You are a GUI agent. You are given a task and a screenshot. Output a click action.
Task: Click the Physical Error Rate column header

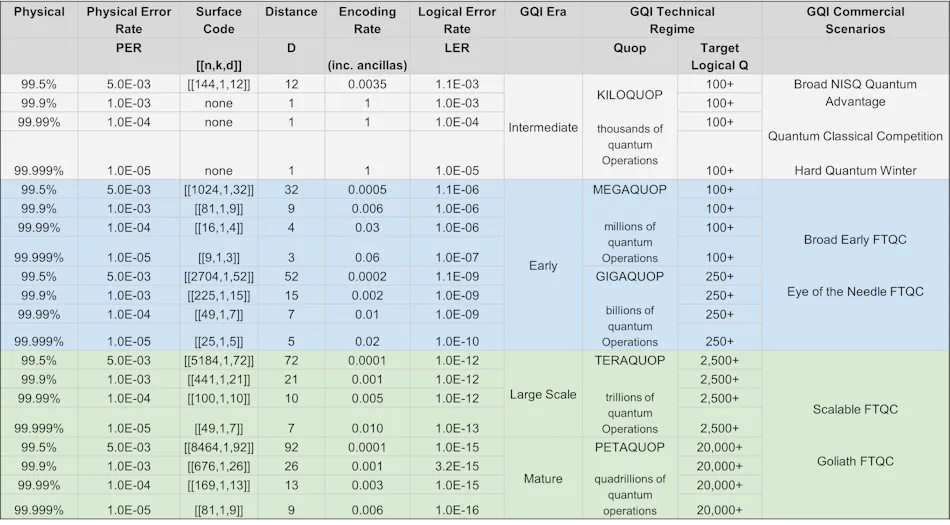[x=128, y=20]
